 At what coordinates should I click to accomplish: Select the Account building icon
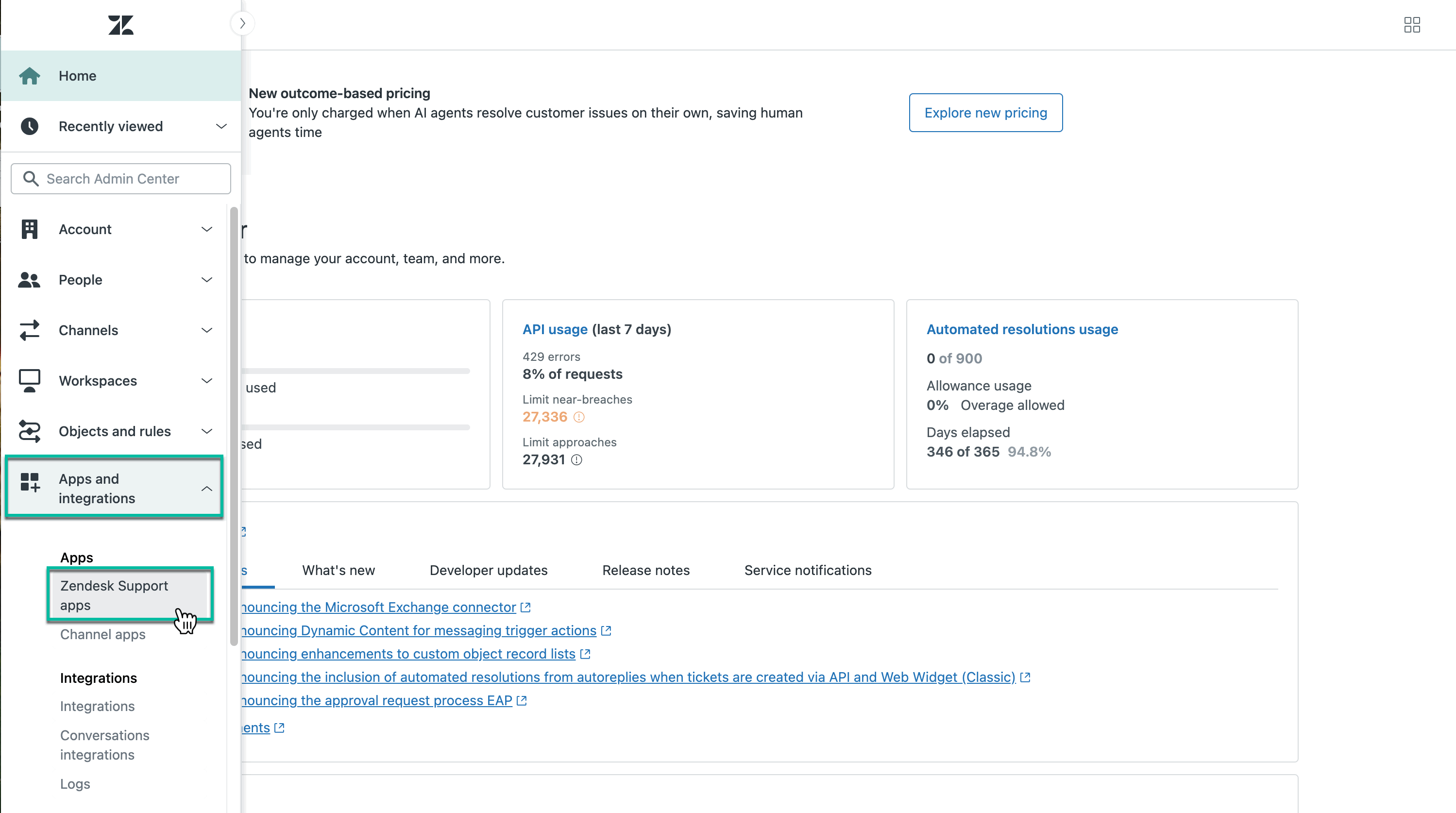[x=30, y=229]
